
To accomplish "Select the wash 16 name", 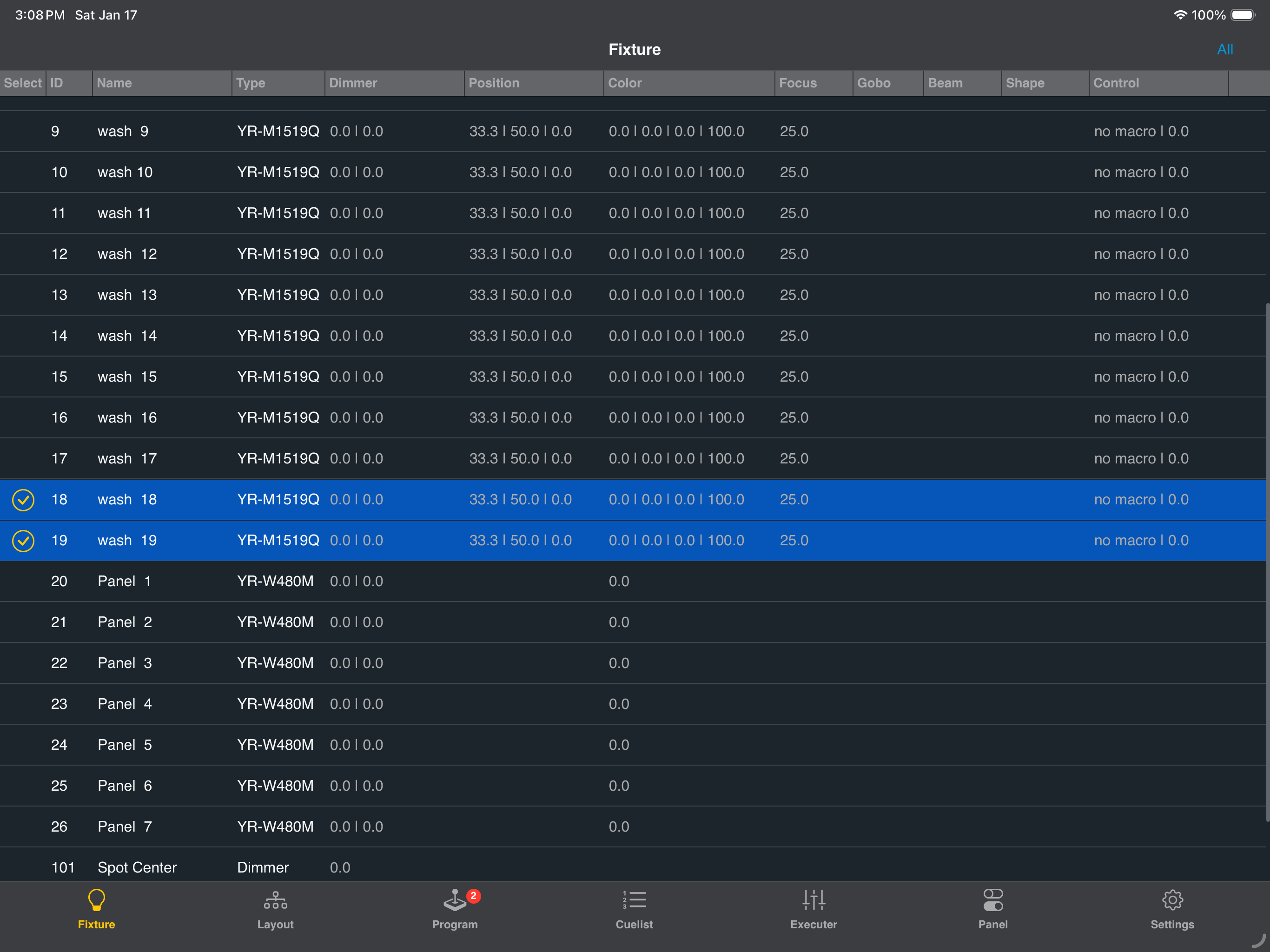I will pyautogui.click(x=127, y=417).
